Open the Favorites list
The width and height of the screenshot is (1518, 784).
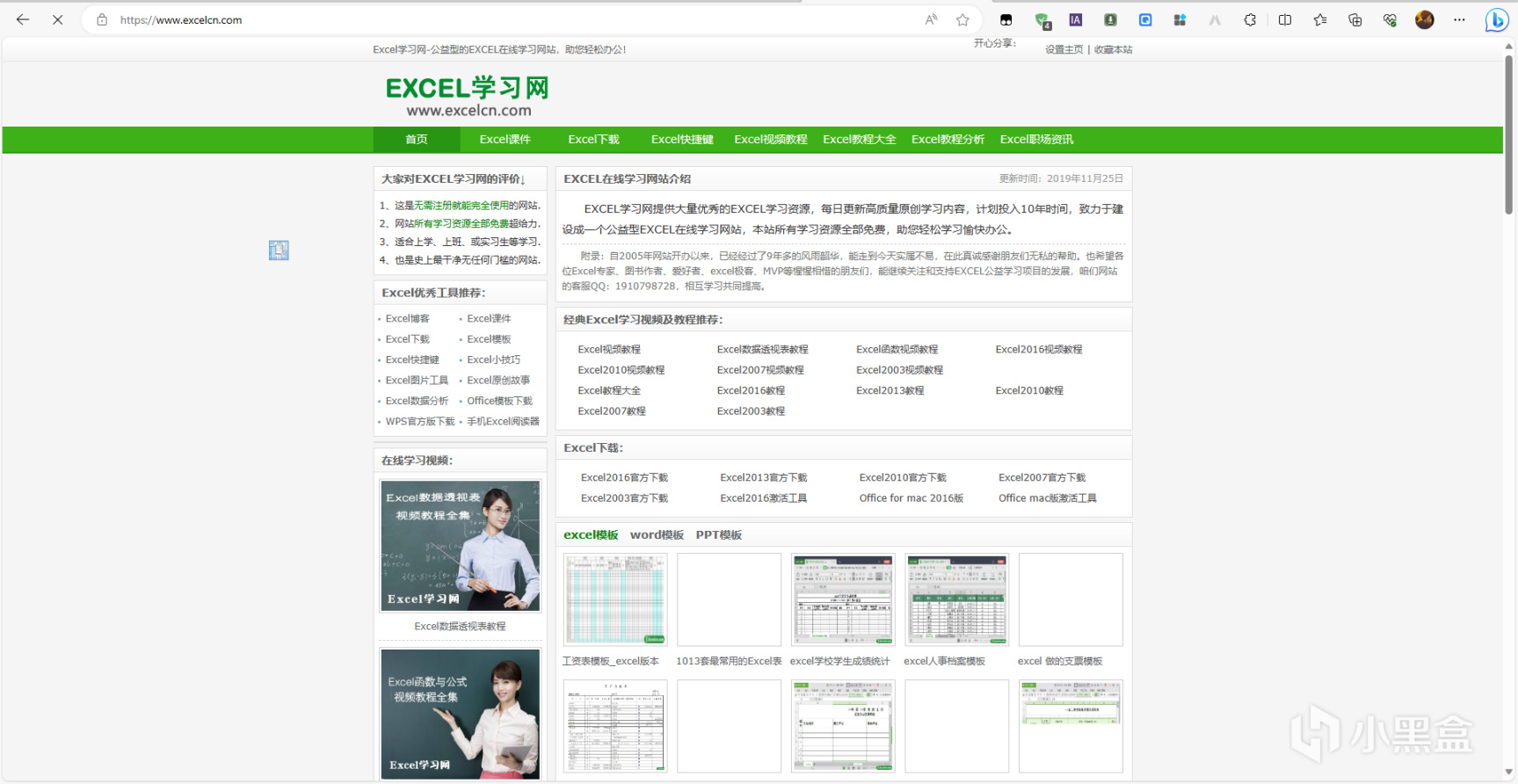[1320, 19]
